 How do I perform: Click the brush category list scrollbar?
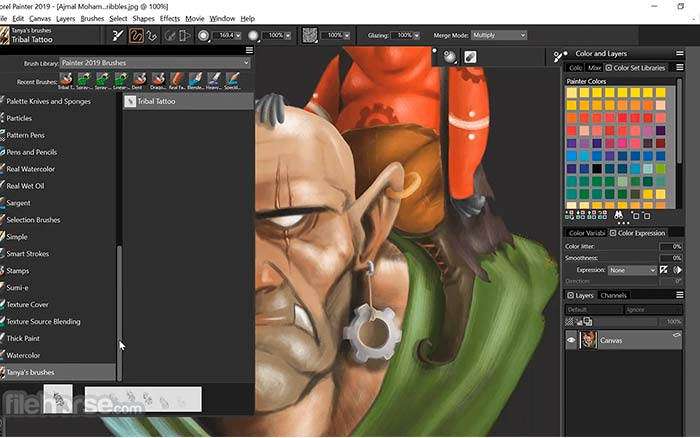click(x=119, y=313)
